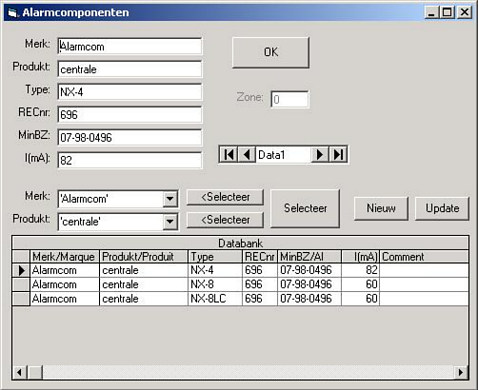Jump to last record in Data1 control
This screenshot has width=478, height=390.
(338, 155)
